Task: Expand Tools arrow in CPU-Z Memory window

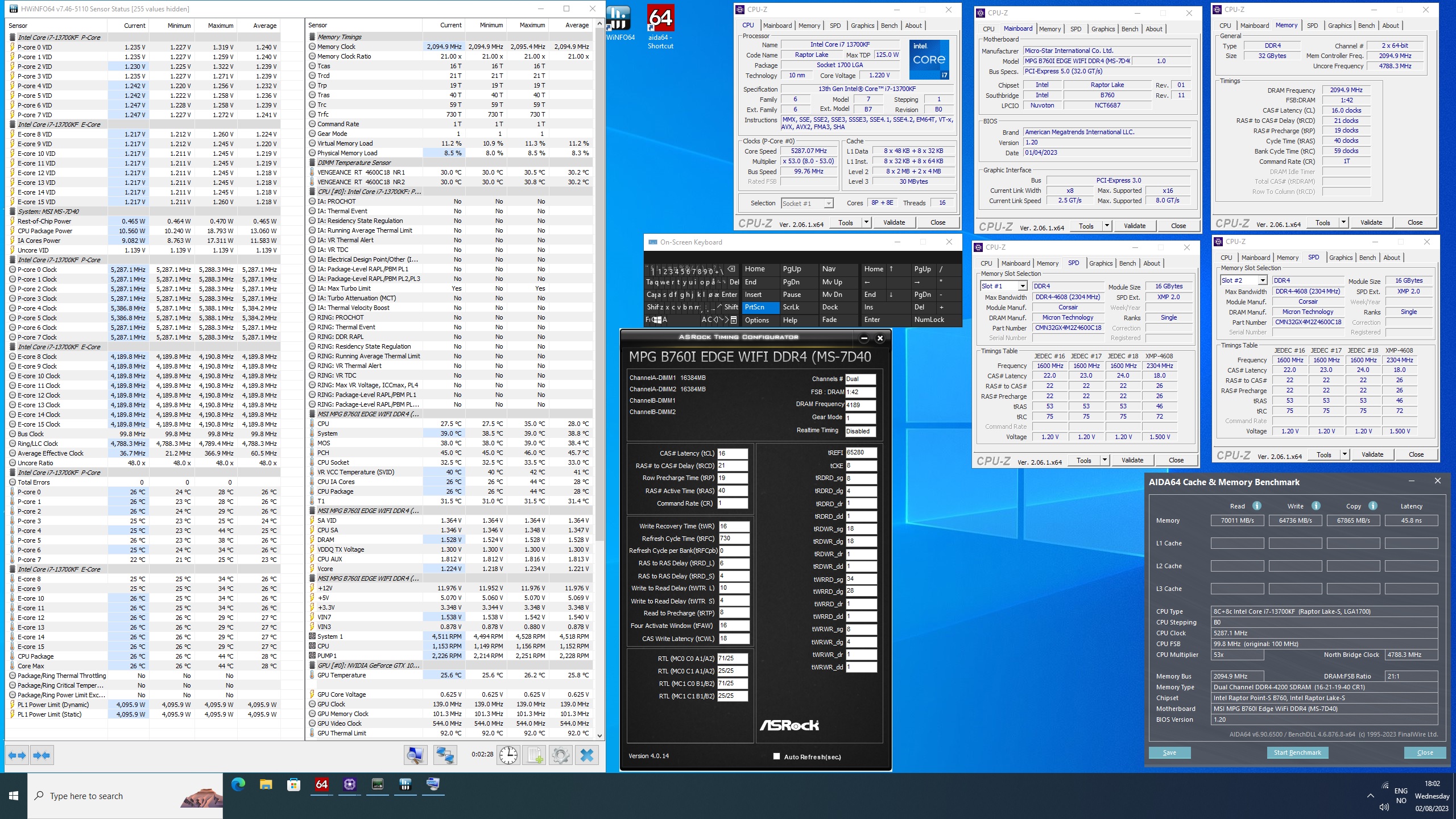Action: click(1343, 222)
